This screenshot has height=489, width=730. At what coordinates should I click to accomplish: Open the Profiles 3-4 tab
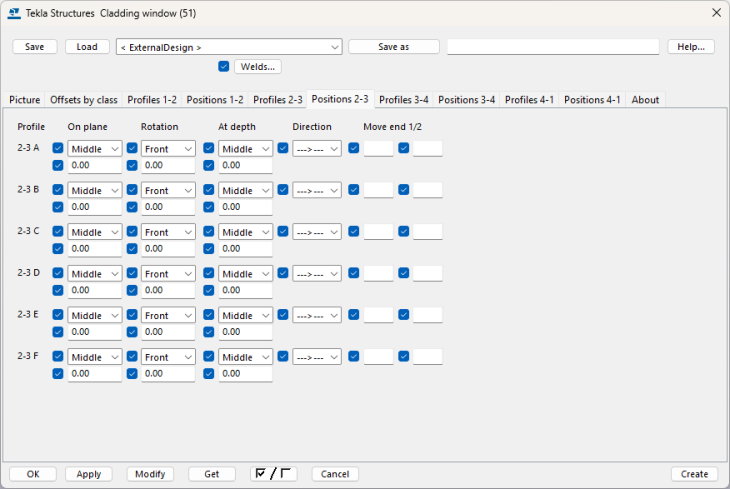click(x=403, y=100)
